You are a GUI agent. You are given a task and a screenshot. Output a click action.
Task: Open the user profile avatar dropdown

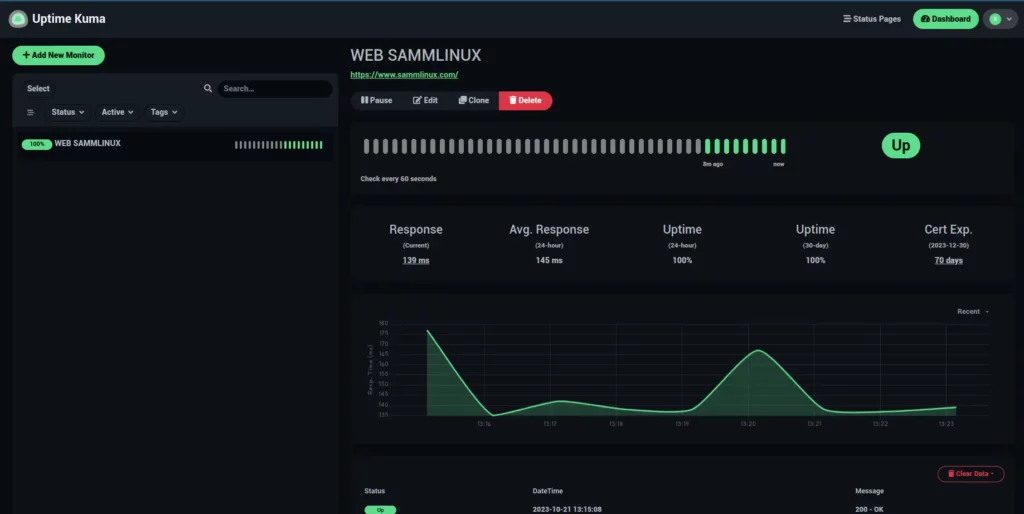(1000, 19)
